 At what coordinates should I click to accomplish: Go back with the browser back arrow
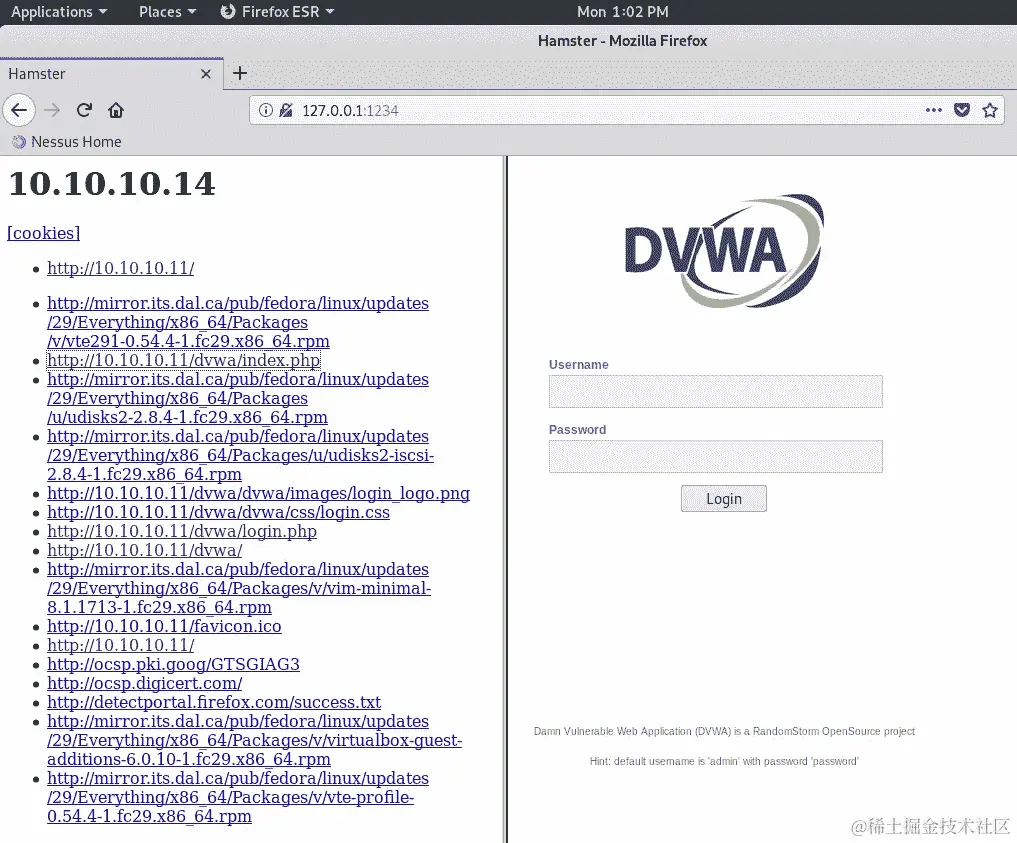click(x=19, y=110)
